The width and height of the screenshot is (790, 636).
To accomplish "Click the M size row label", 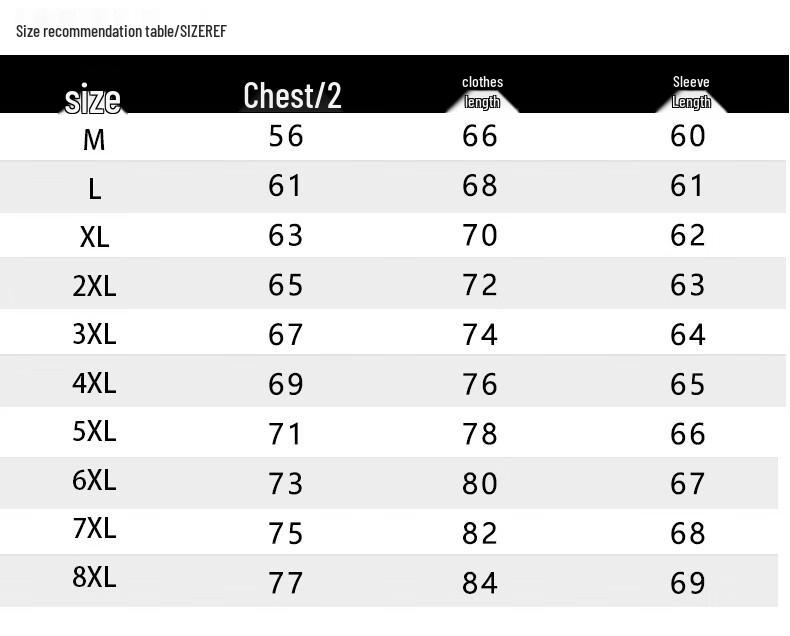I will [x=94, y=140].
